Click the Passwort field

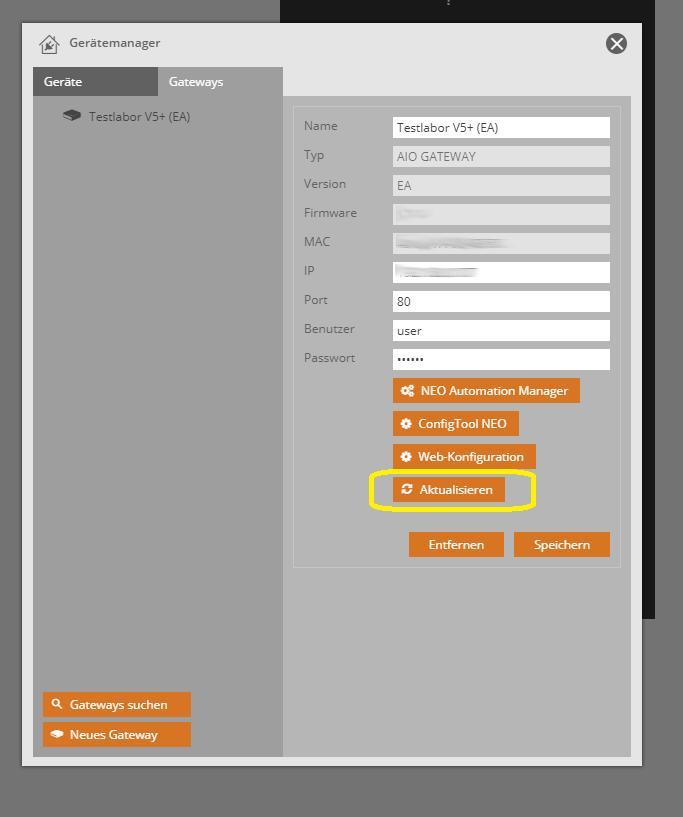(x=501, y=359)
